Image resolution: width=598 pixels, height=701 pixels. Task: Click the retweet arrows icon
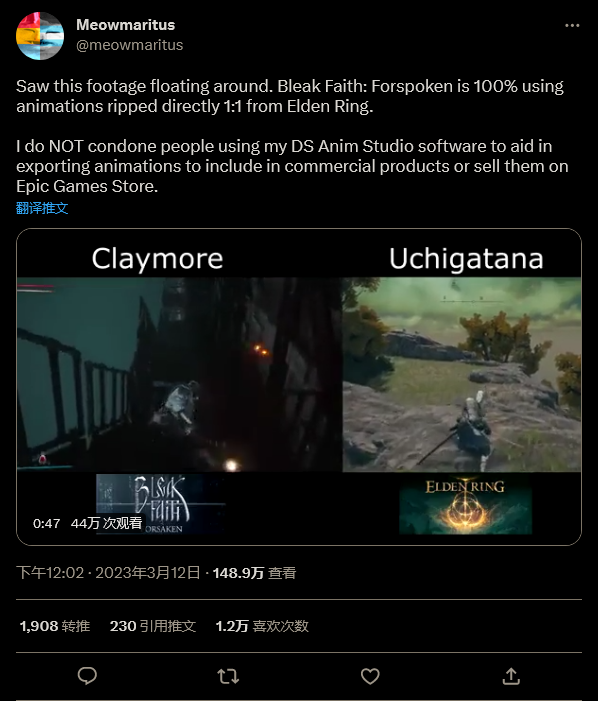point(228,676)
